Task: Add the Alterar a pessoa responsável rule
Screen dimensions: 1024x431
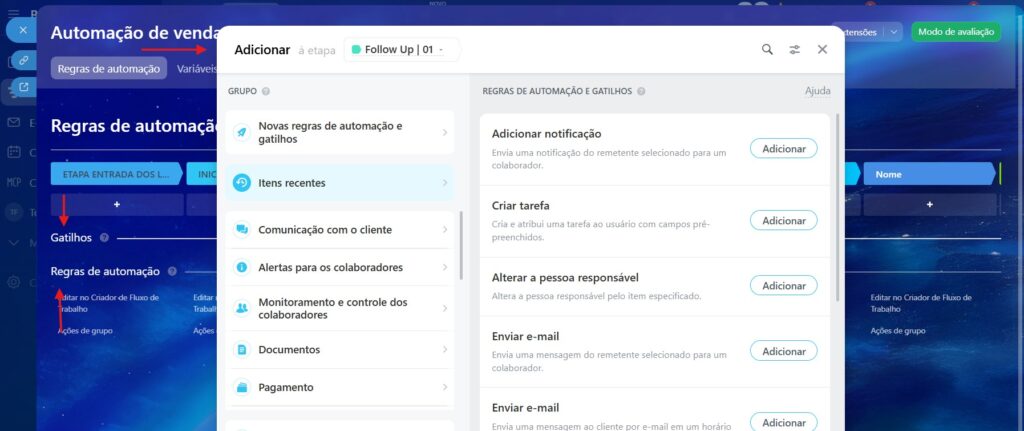Action: (783, 286)
